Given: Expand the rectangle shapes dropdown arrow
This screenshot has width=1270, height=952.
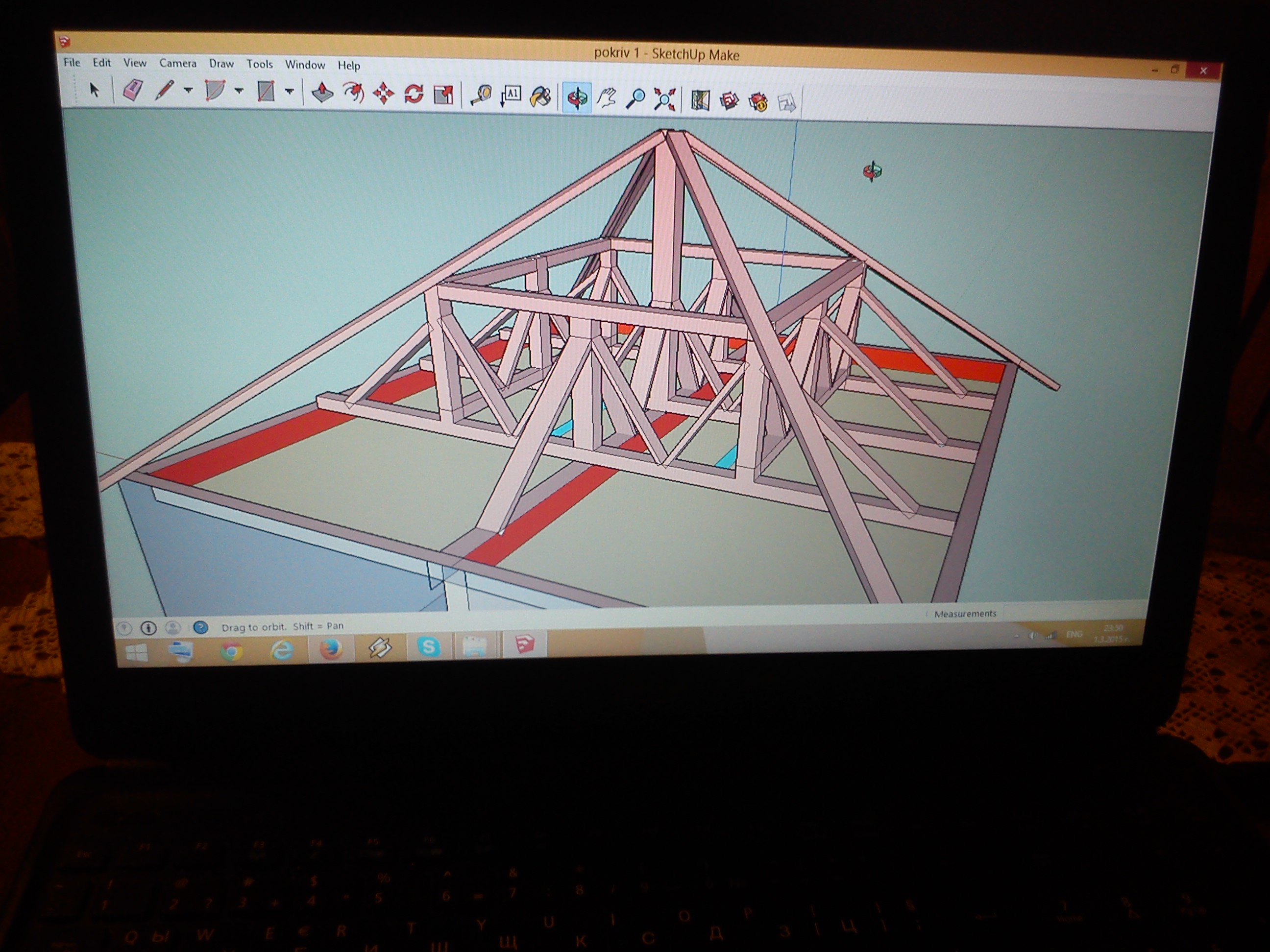Looking at the screenshot, I should (290, 92).
